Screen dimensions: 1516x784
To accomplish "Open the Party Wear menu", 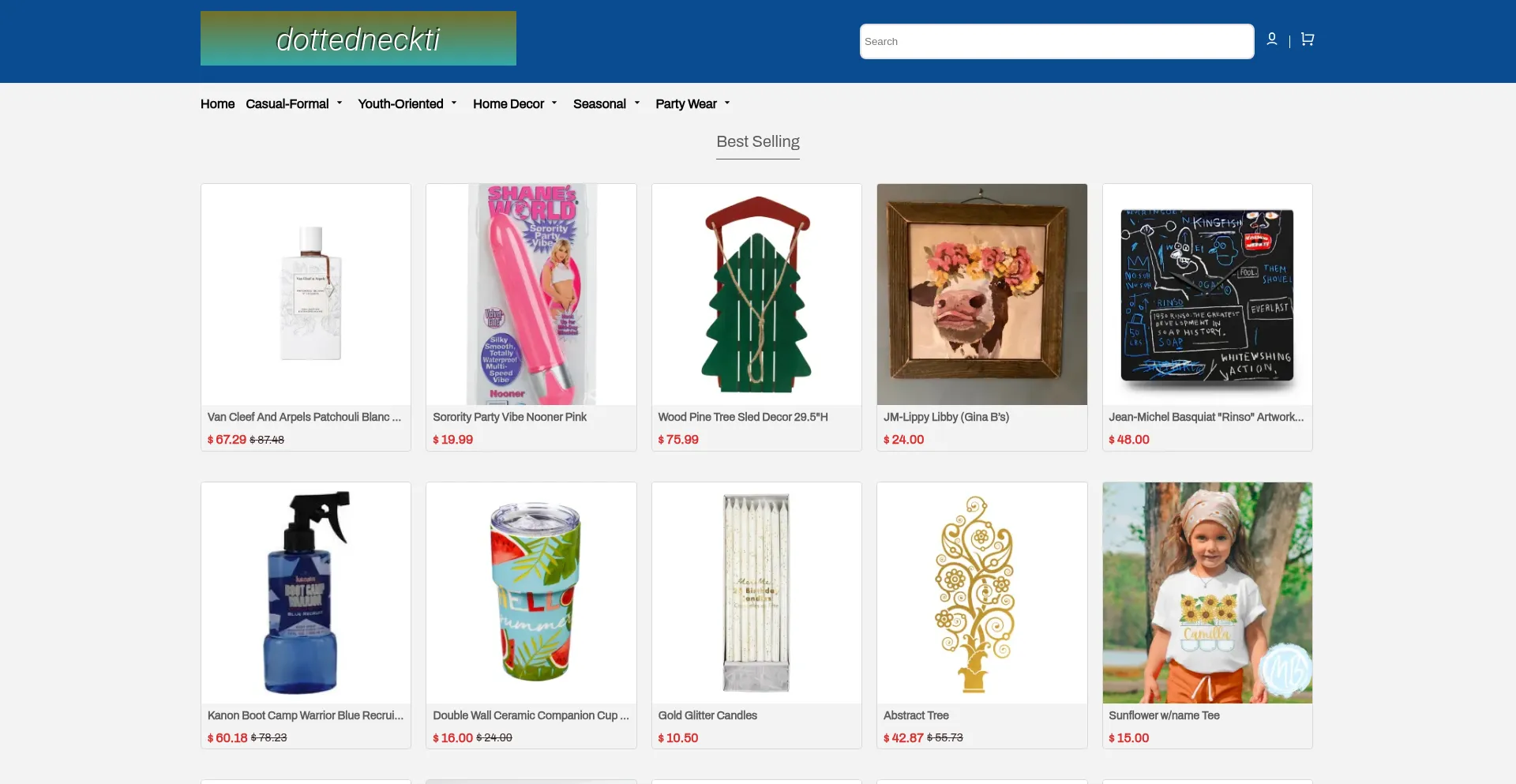I will click(x=693, y=103).
